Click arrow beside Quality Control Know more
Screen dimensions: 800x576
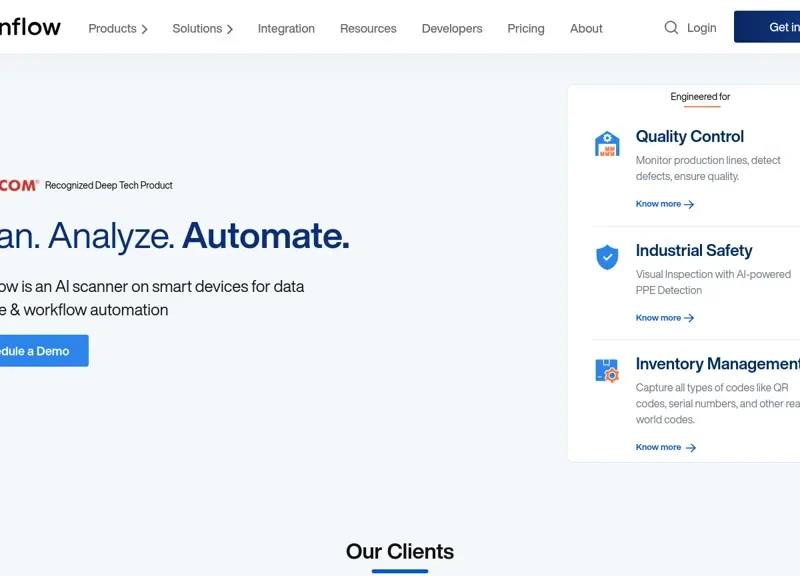tap(689, 204)
